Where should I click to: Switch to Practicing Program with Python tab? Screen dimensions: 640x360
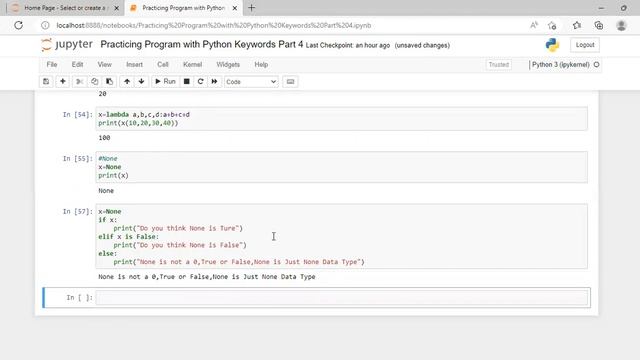point(184,8)
